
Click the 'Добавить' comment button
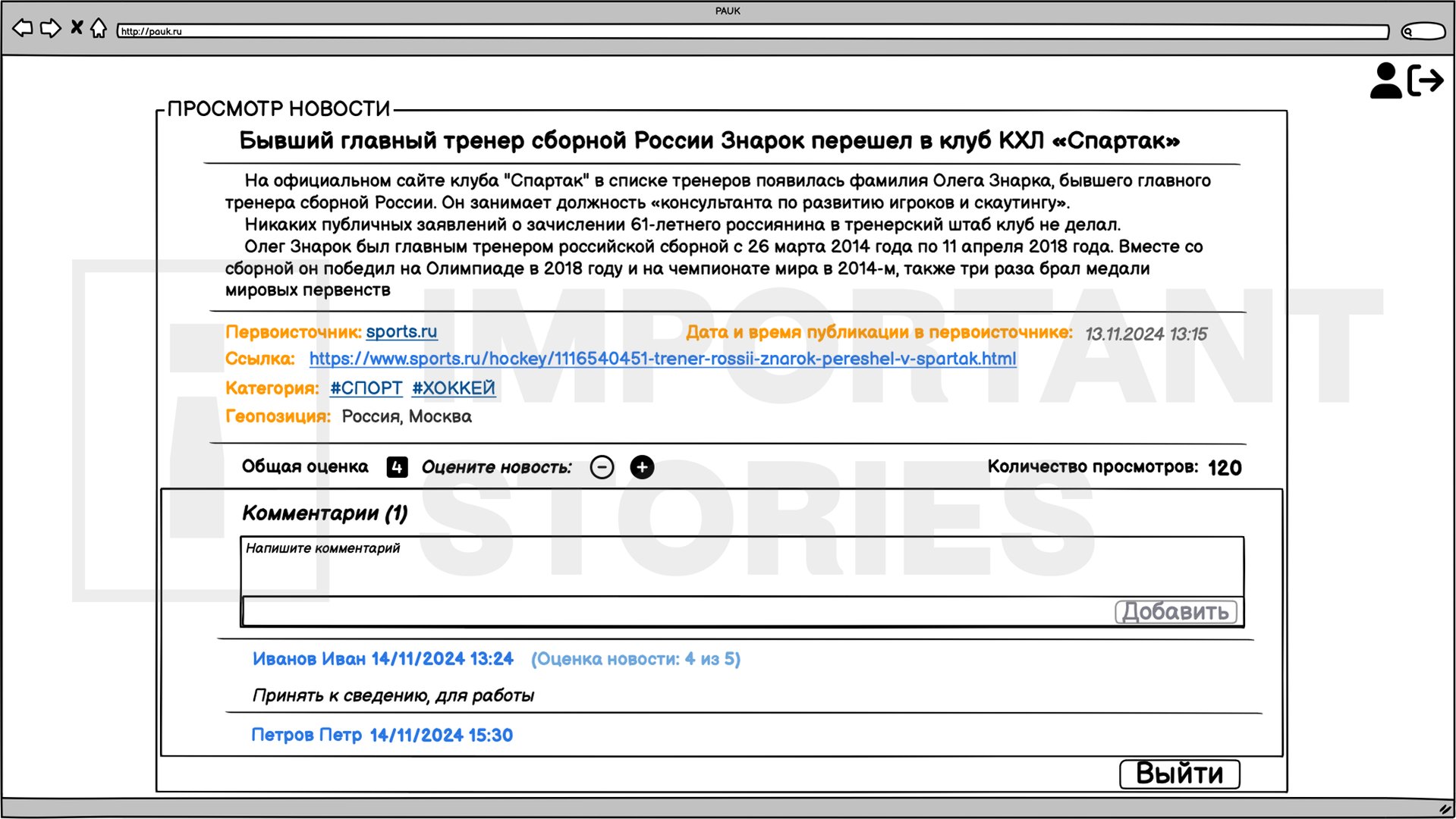tap(1175, 612)
